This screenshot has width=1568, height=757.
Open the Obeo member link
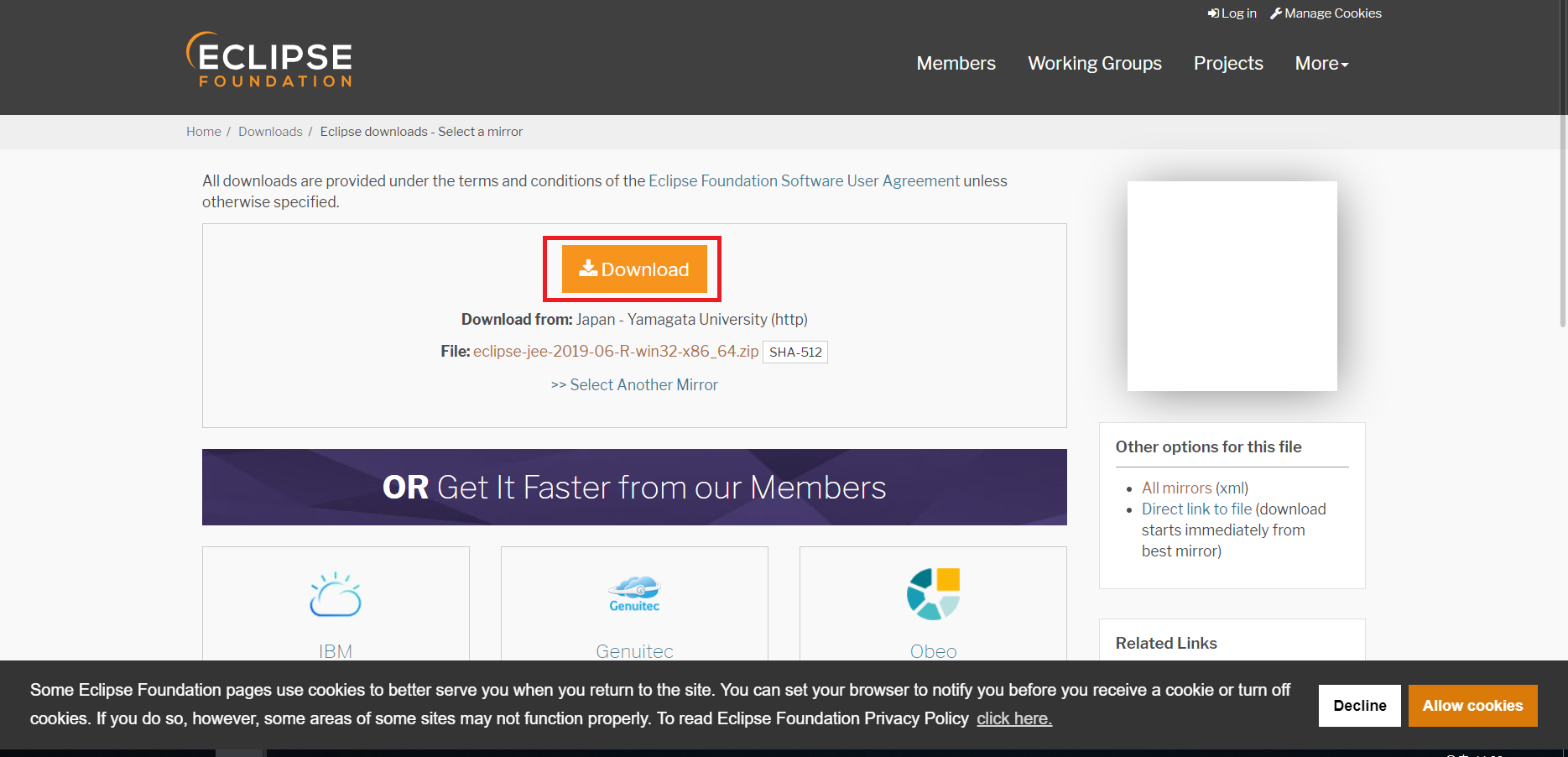point(933,651)
